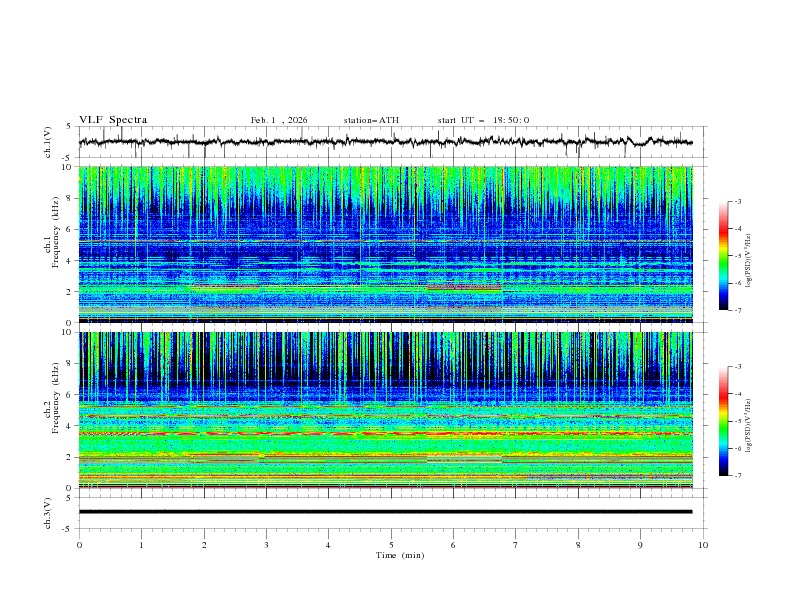This screenshot has height=612, width=792.
Task: Click tick label "3" on the Time axis
Action: point(266,545)
